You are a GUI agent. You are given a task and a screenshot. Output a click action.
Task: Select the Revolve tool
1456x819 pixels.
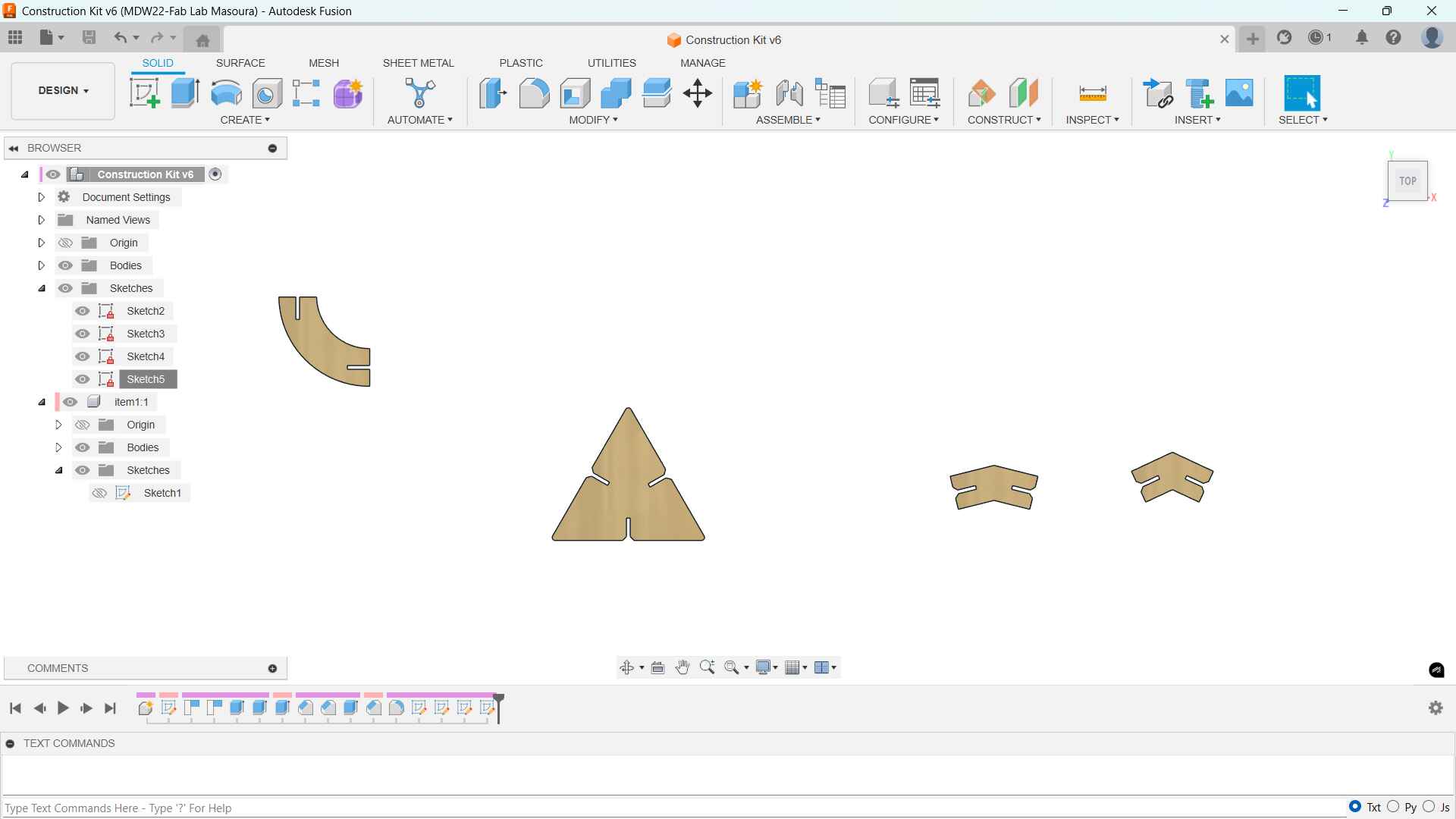(x=226, y=93)
